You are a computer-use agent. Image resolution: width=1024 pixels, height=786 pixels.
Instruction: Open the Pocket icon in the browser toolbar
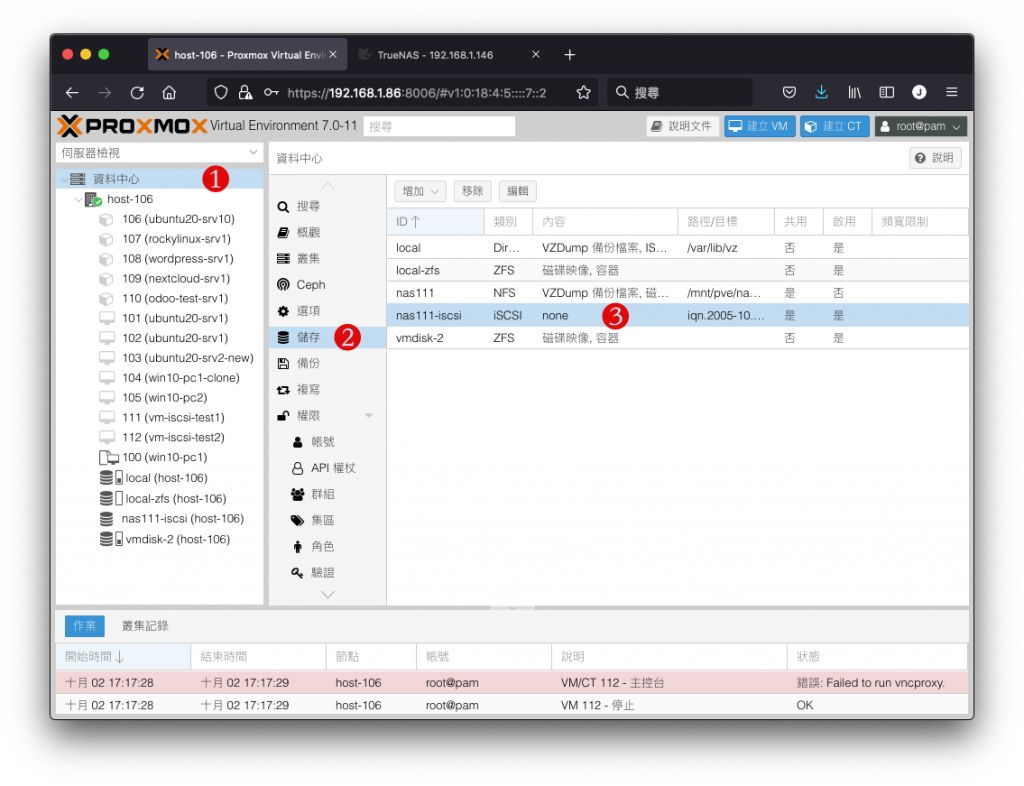[x=789, y=93]
